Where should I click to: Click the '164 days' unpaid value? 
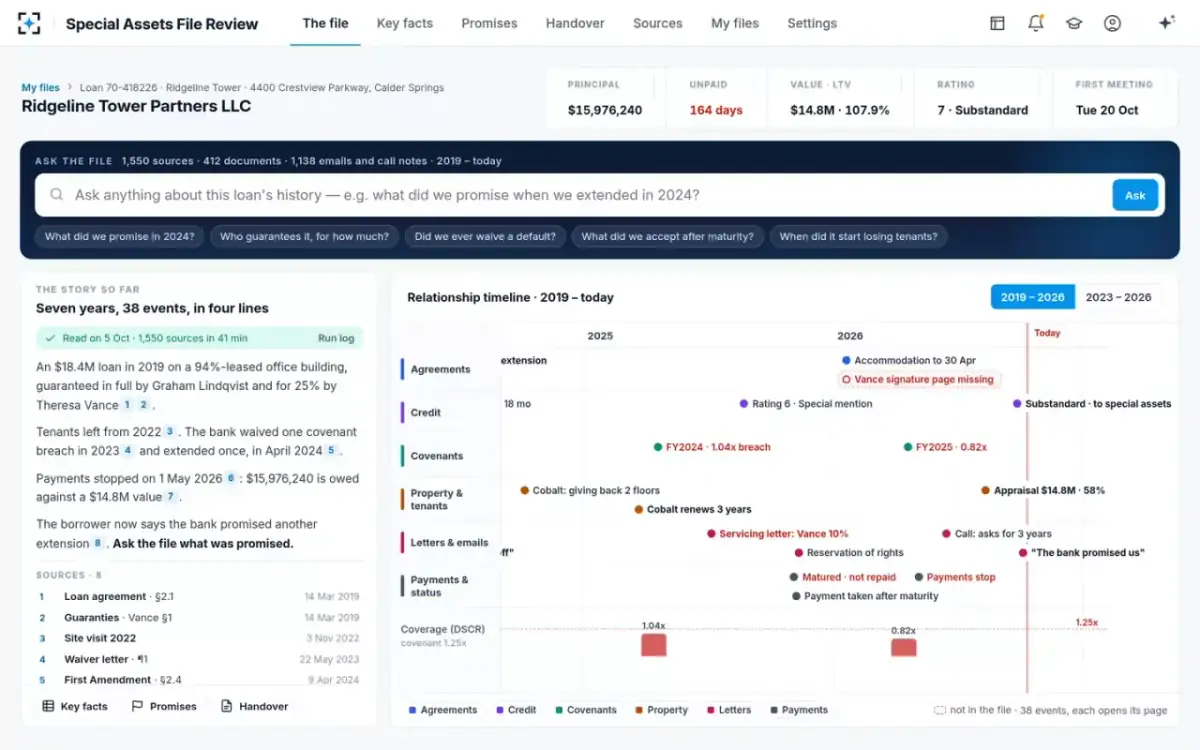(x=716, y=110)
